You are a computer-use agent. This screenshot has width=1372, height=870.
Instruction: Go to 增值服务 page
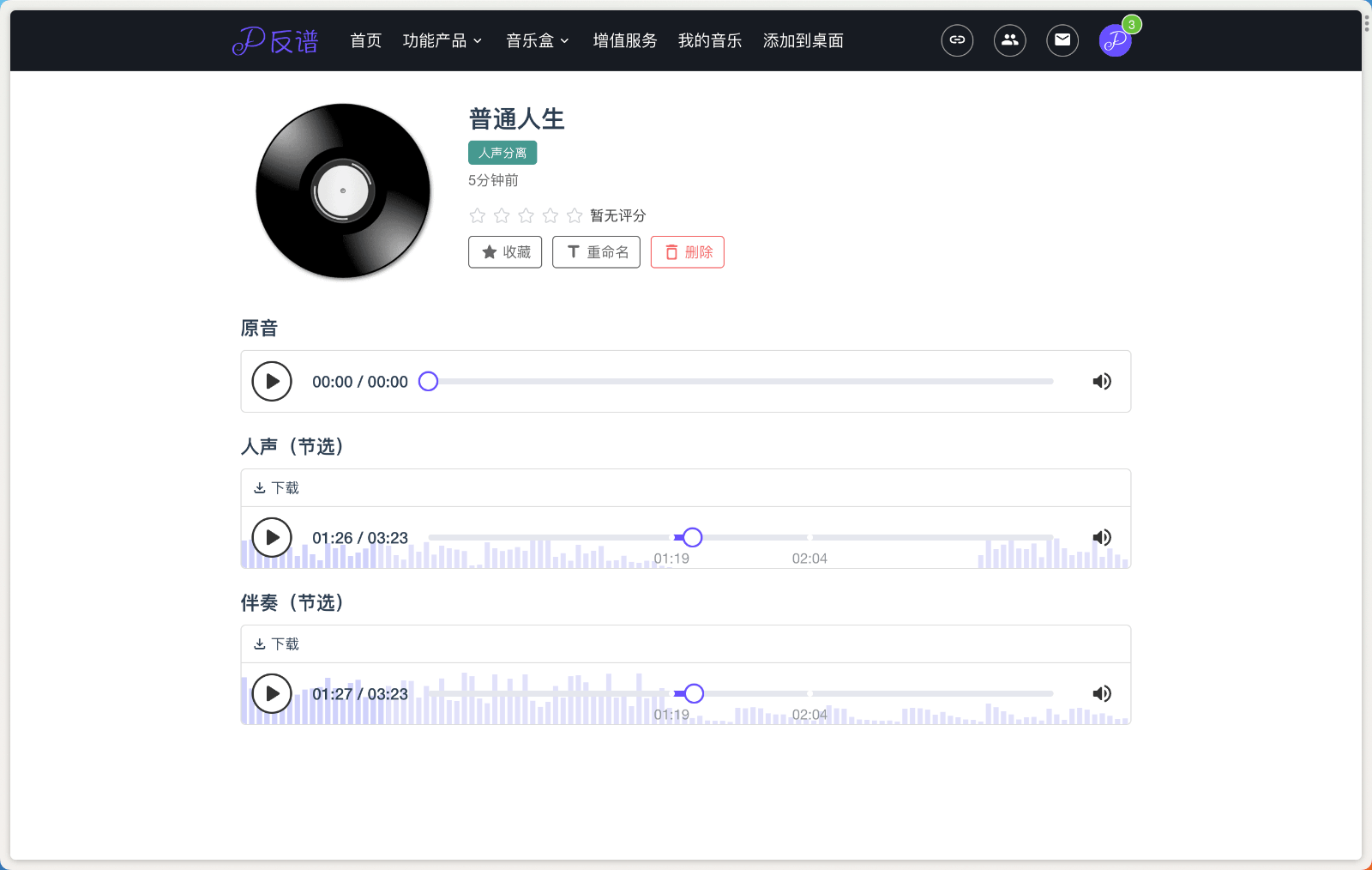[x=625, y=40]
